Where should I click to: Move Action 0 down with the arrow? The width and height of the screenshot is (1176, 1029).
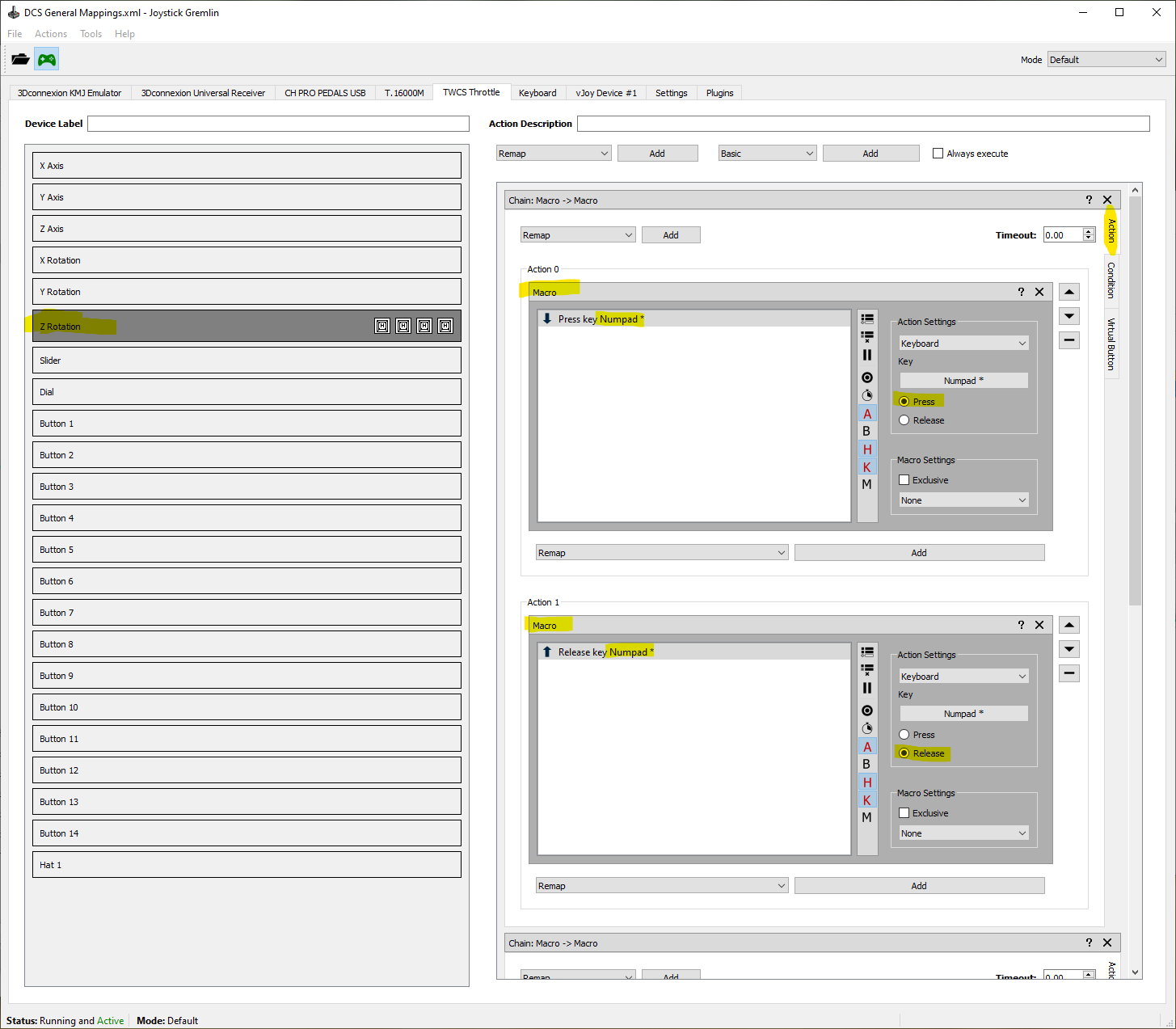click(x=1069, y=316)
